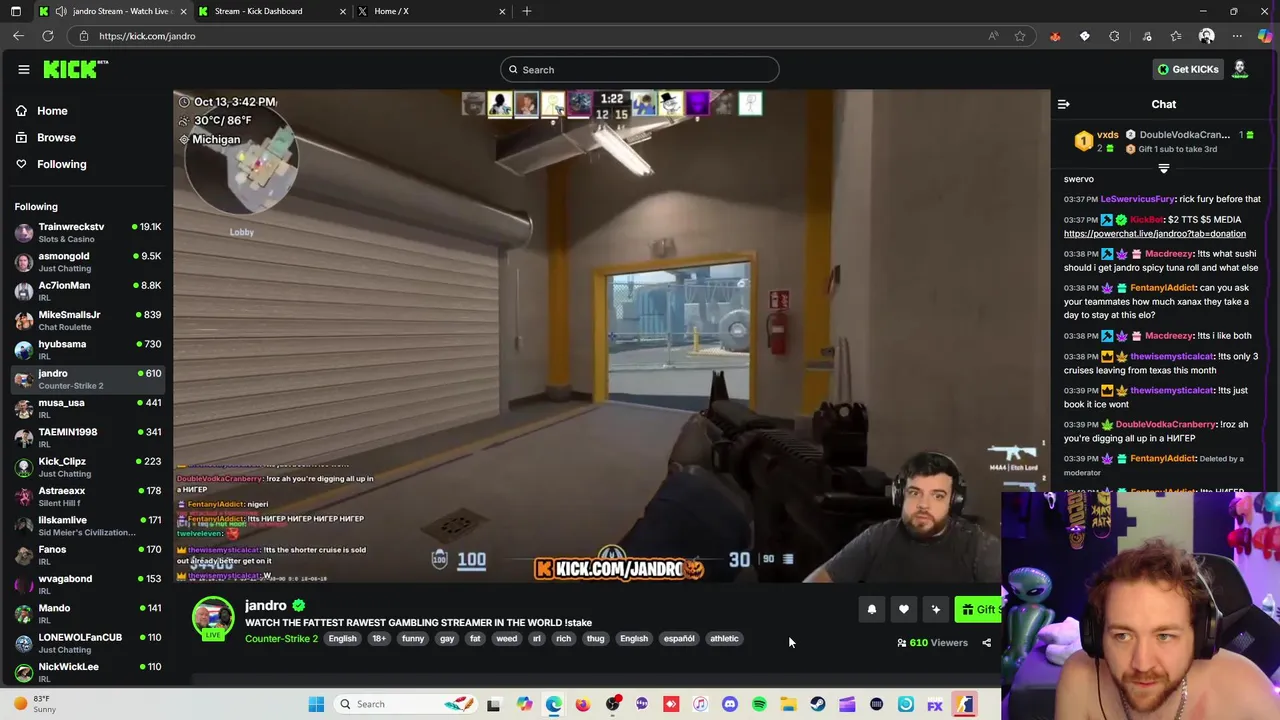Open a new browser tab
Screen dimensions: 1280x720
(527, 11)
